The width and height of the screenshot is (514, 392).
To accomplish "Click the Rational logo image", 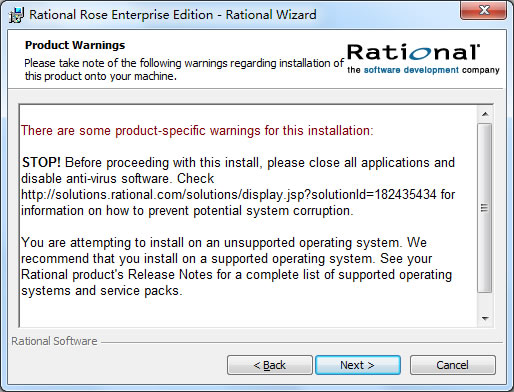I will click(413, 52).
